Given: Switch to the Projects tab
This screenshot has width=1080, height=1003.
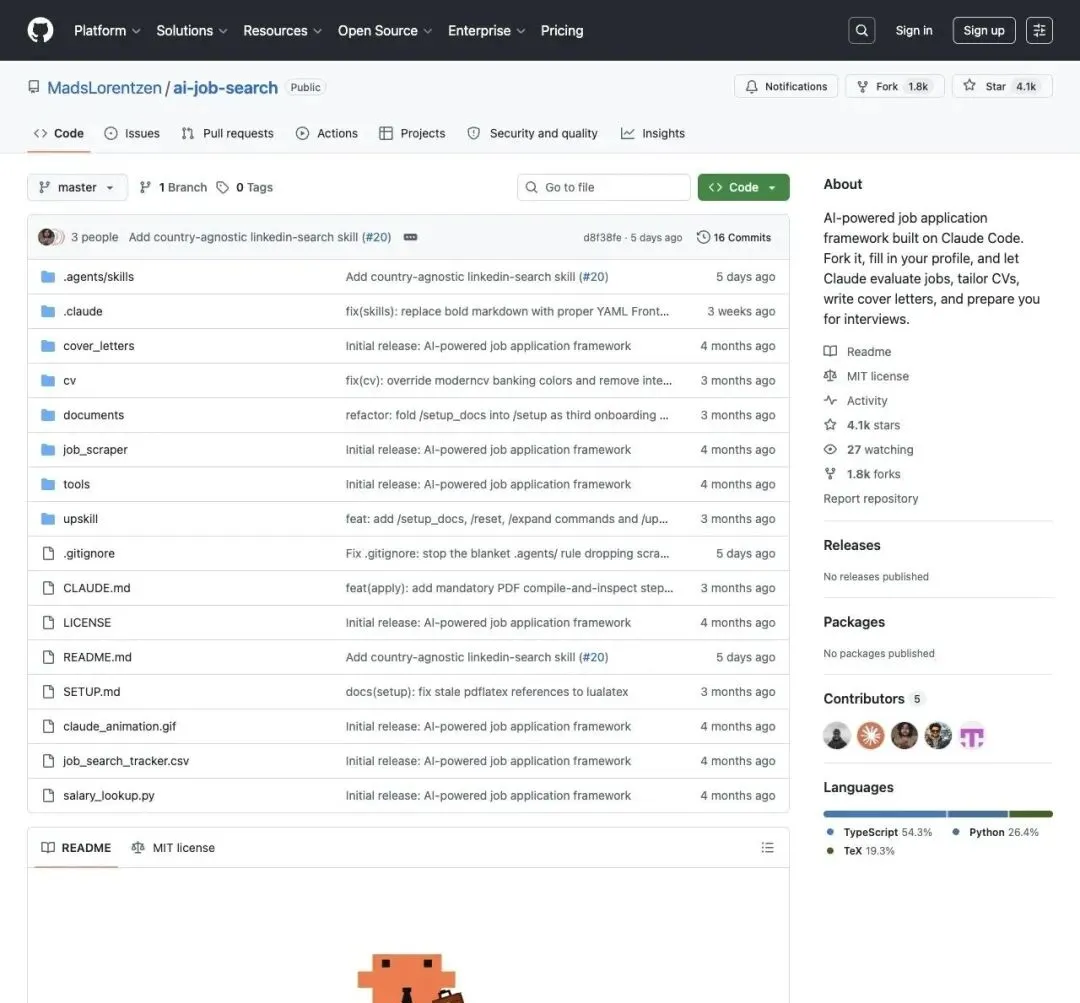Looking at the screenshot, I should click(x=412, y=134).
